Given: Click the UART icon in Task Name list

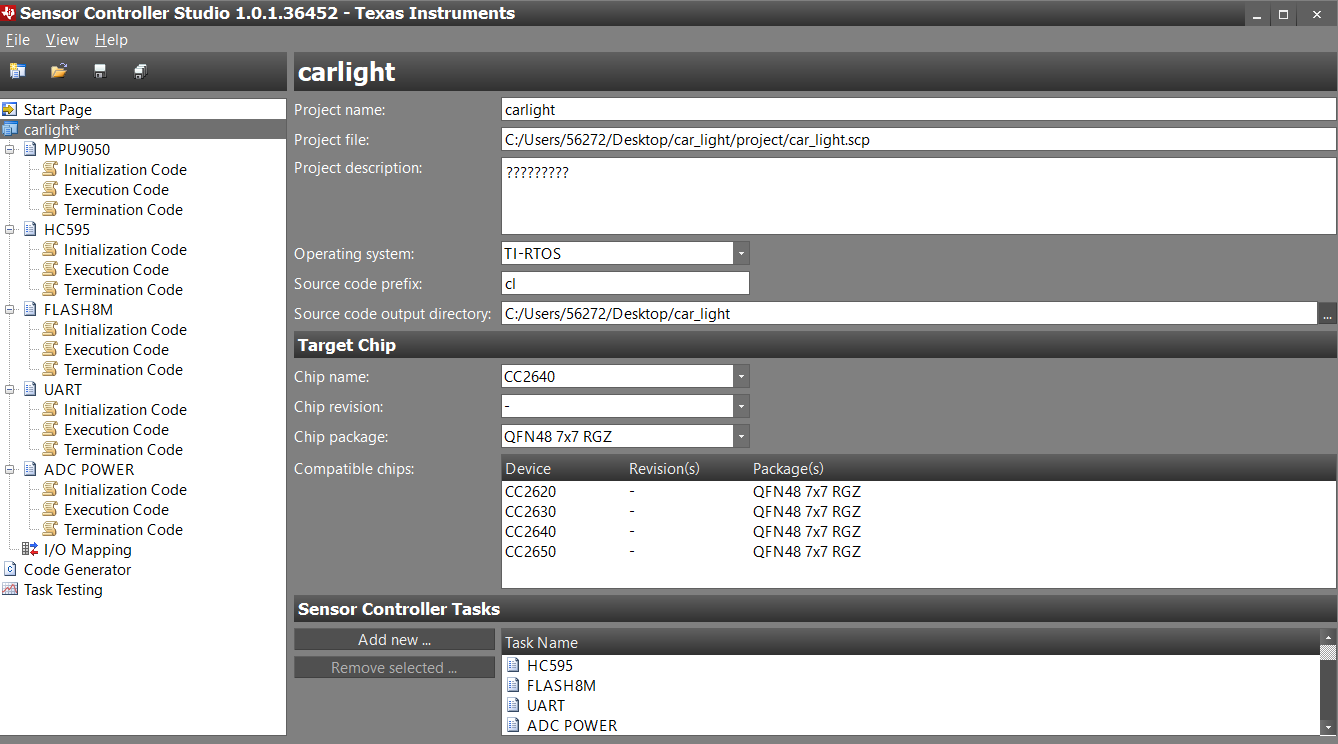Looking at the screenshot, I should click(x=513, y=705).
